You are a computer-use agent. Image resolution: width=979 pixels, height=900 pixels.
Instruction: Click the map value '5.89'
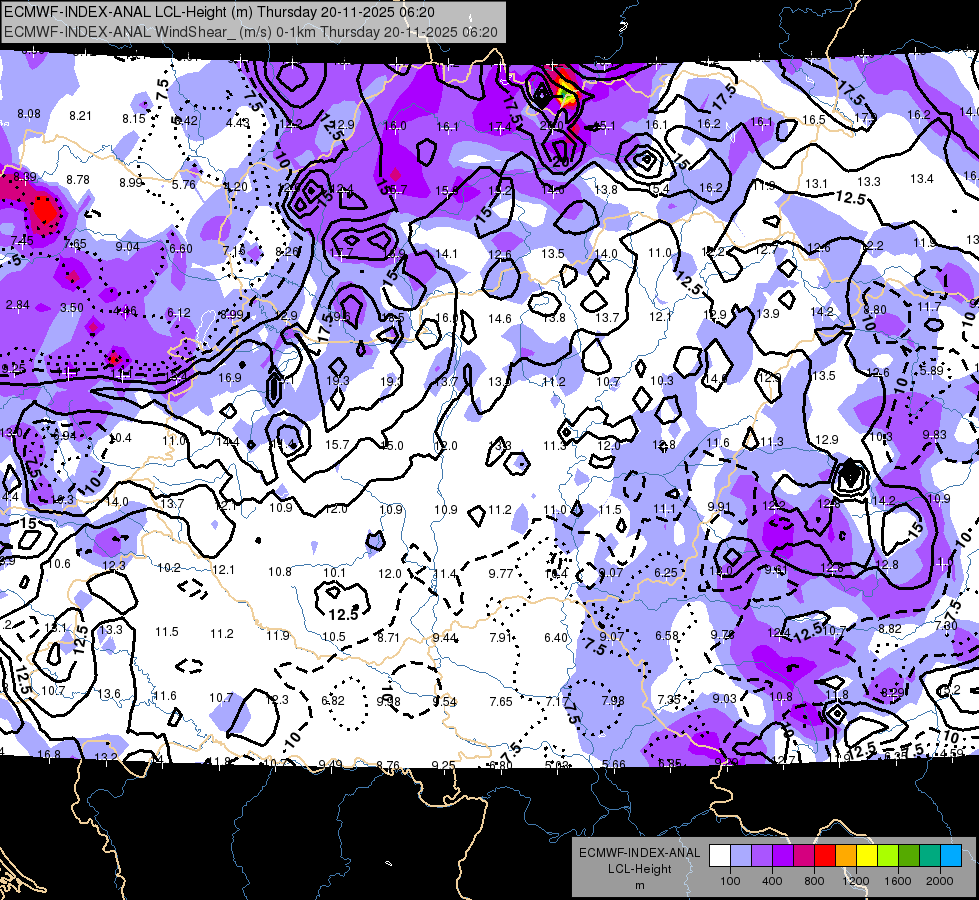[932, 370]
